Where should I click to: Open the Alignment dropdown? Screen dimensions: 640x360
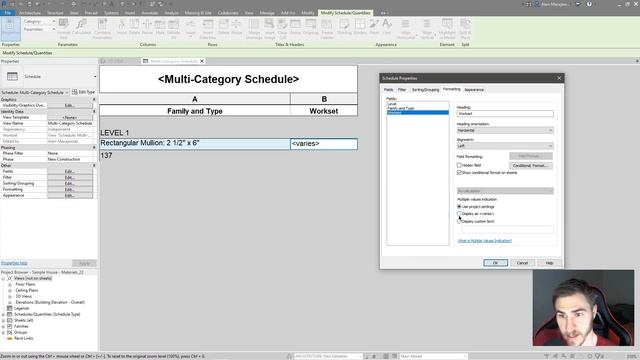505,146
